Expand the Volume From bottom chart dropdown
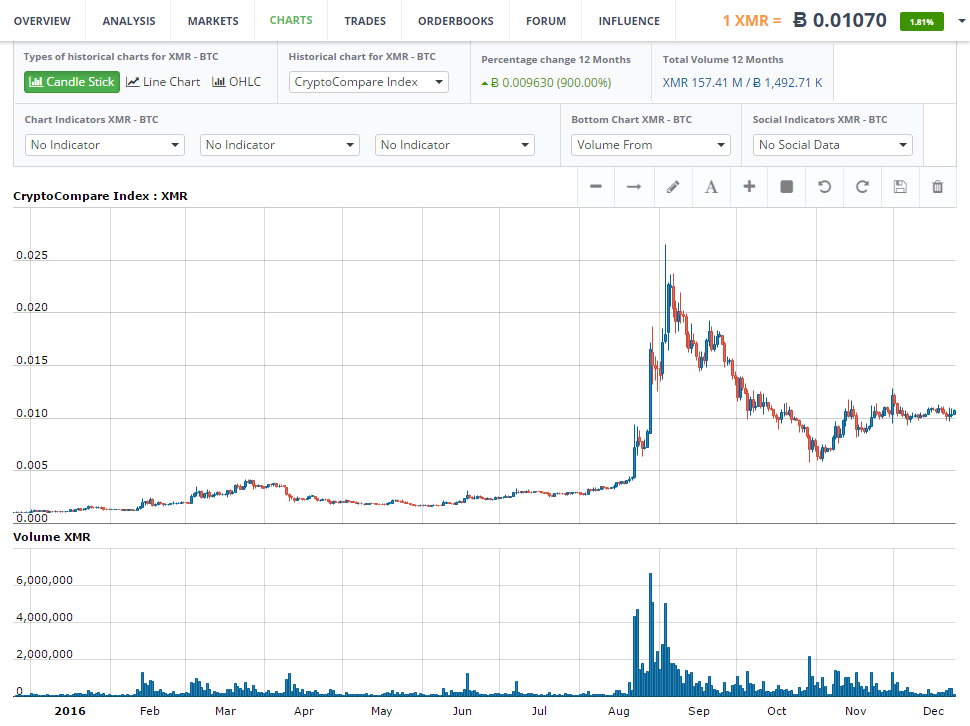 (651, 145)
